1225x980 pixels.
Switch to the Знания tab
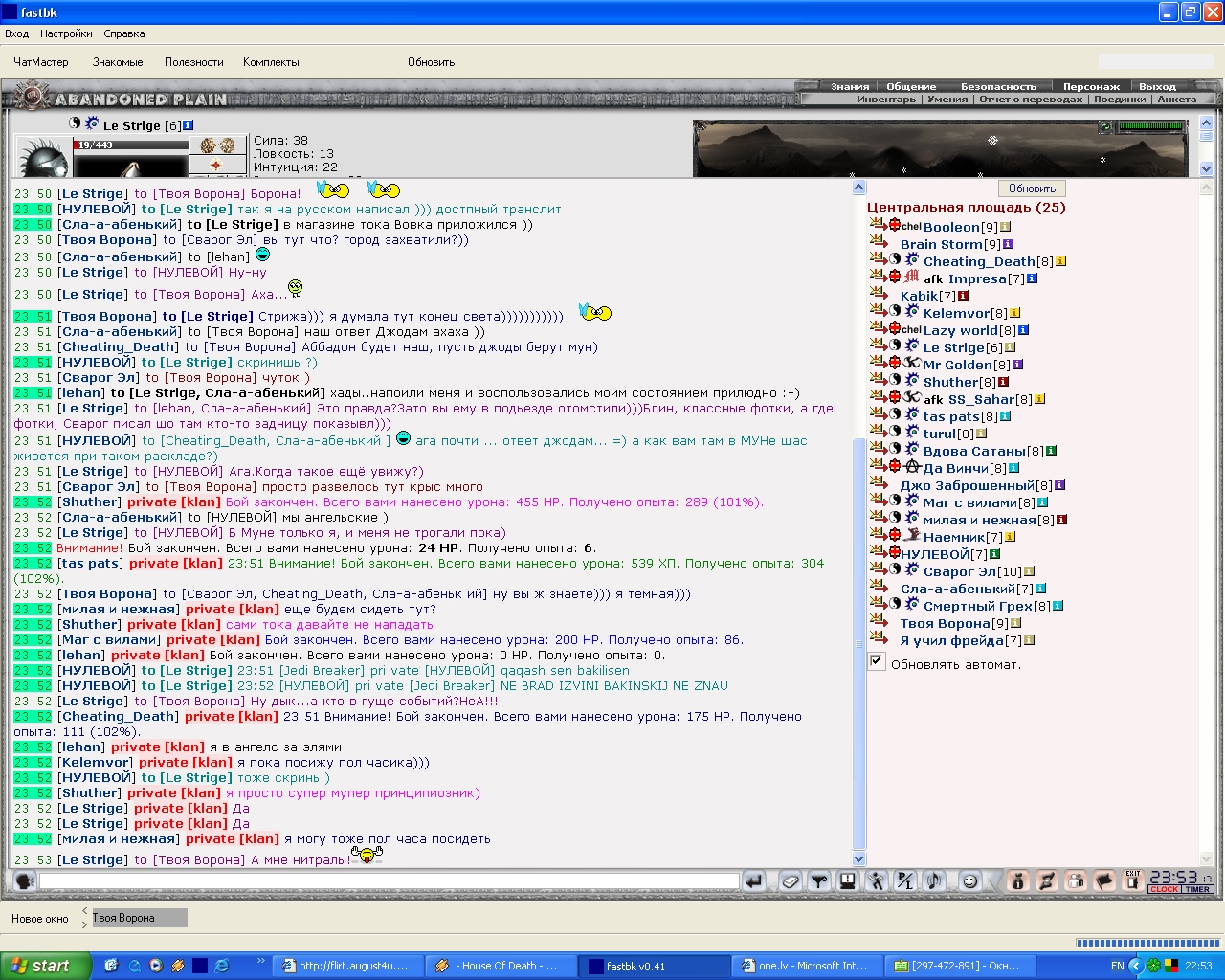click(x=850, y=86)
